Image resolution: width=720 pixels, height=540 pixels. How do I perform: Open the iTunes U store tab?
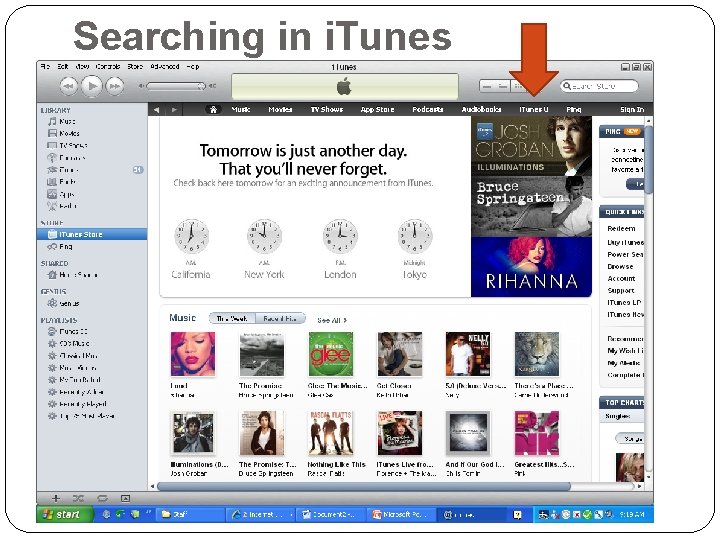click(534, 109)
